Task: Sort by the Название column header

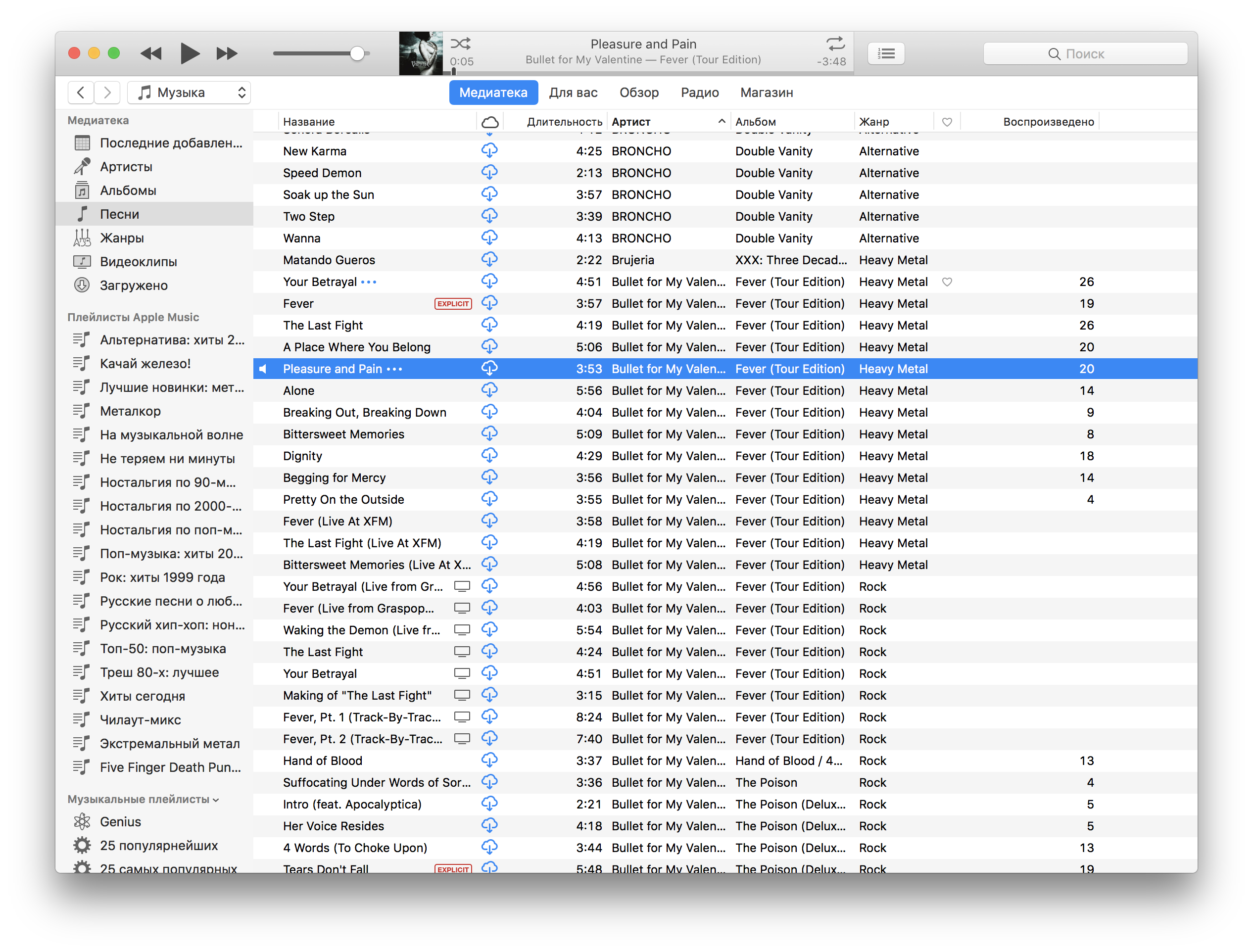Action: point(377,121)
